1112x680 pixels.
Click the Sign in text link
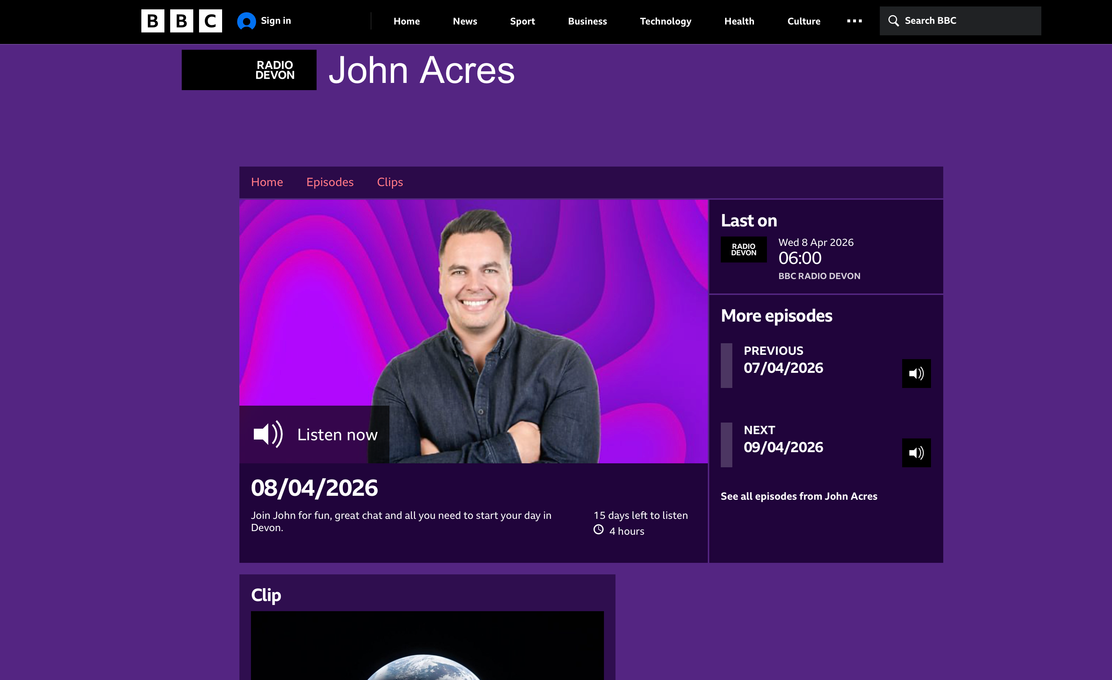(x=276, y=21)
